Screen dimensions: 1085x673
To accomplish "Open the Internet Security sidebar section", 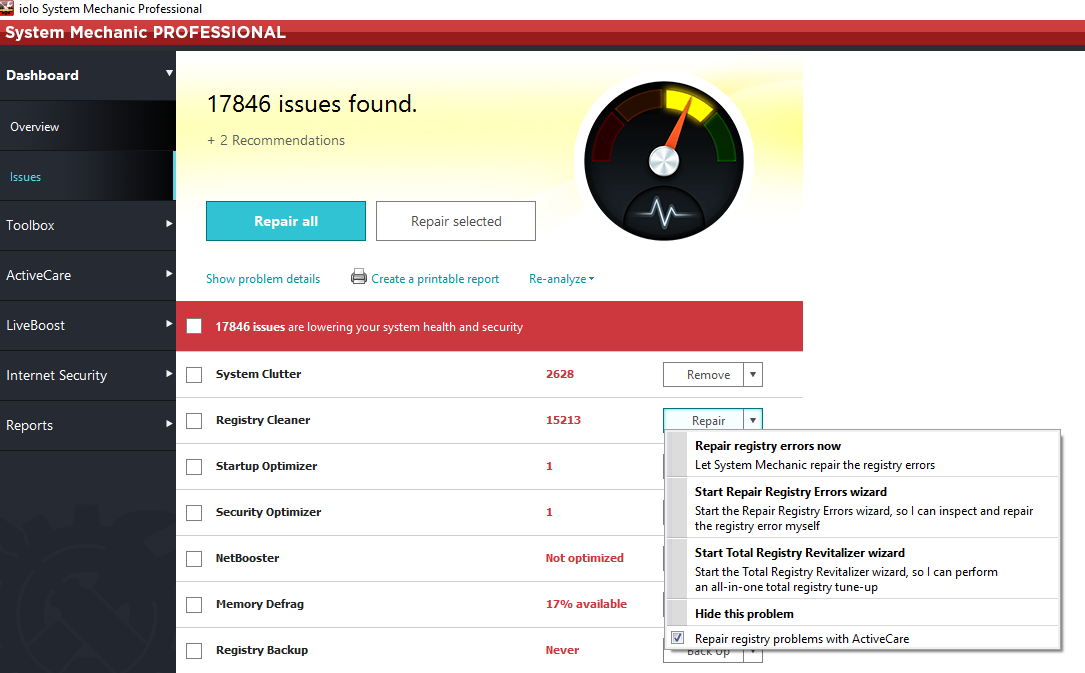I will 87,375.
